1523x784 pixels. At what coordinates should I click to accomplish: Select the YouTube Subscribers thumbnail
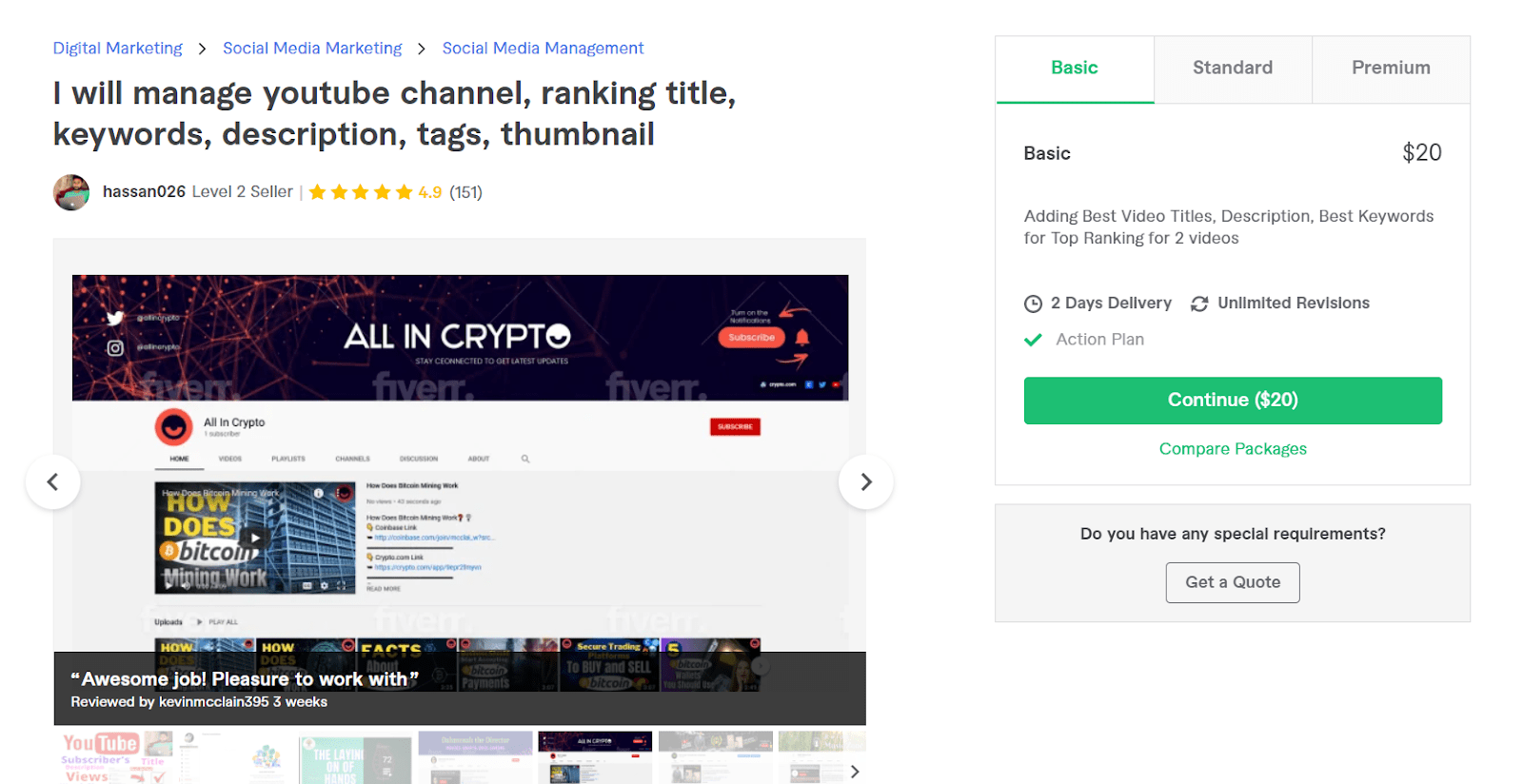pos(114,757)
